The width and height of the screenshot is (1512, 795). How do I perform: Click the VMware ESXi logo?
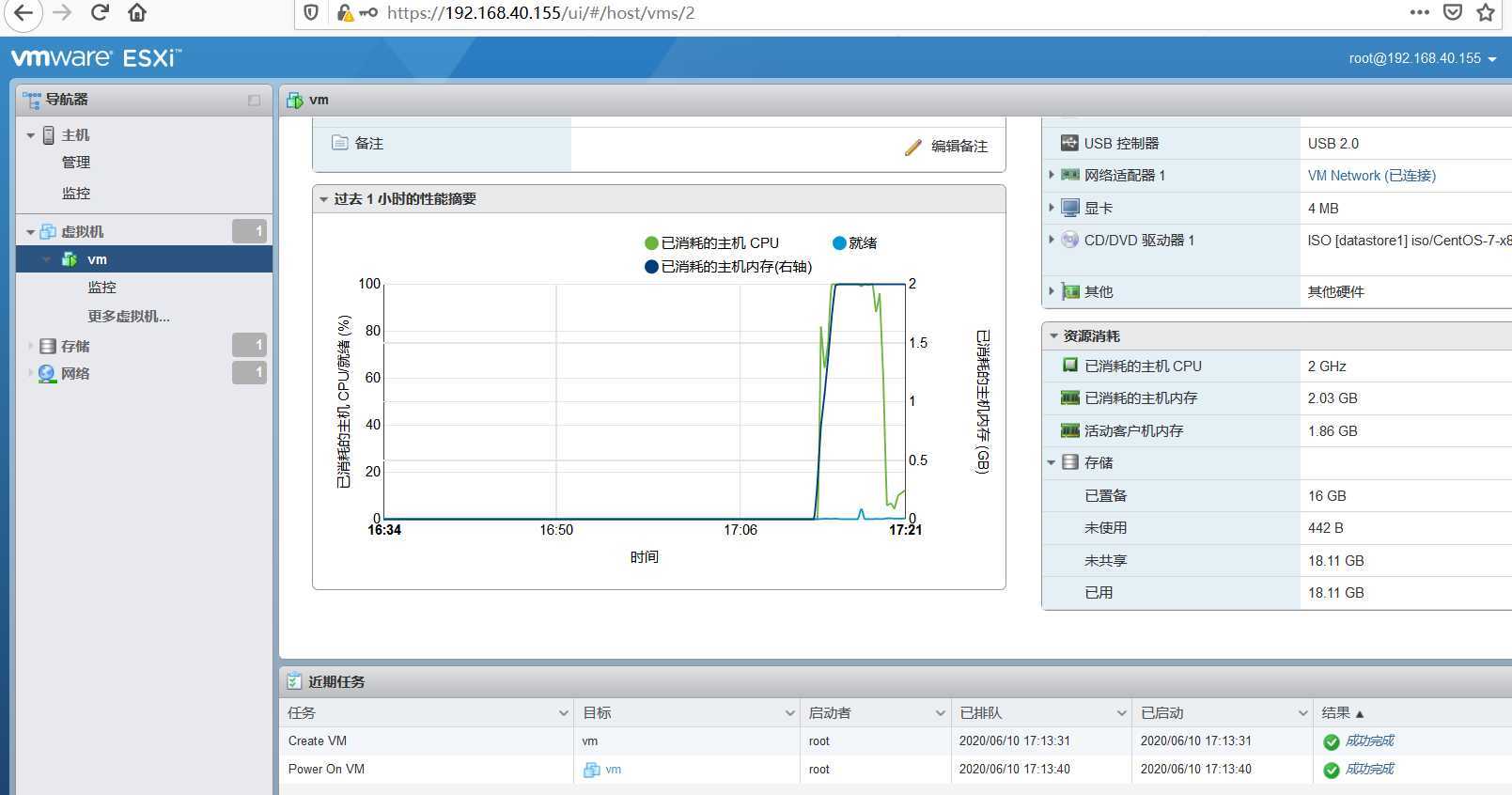coord(96,58)
